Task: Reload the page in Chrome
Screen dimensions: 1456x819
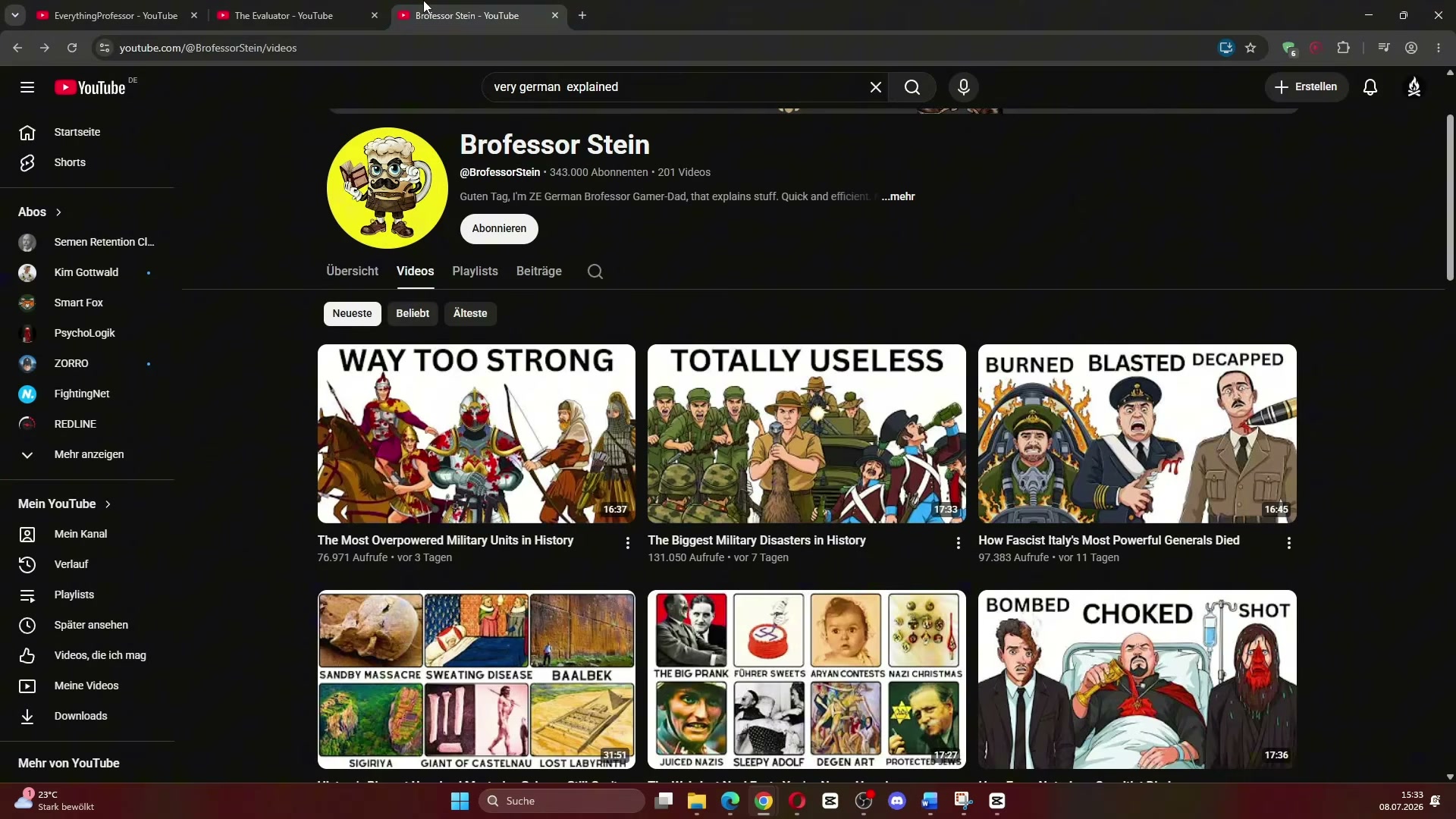Action: coord(72,48)
